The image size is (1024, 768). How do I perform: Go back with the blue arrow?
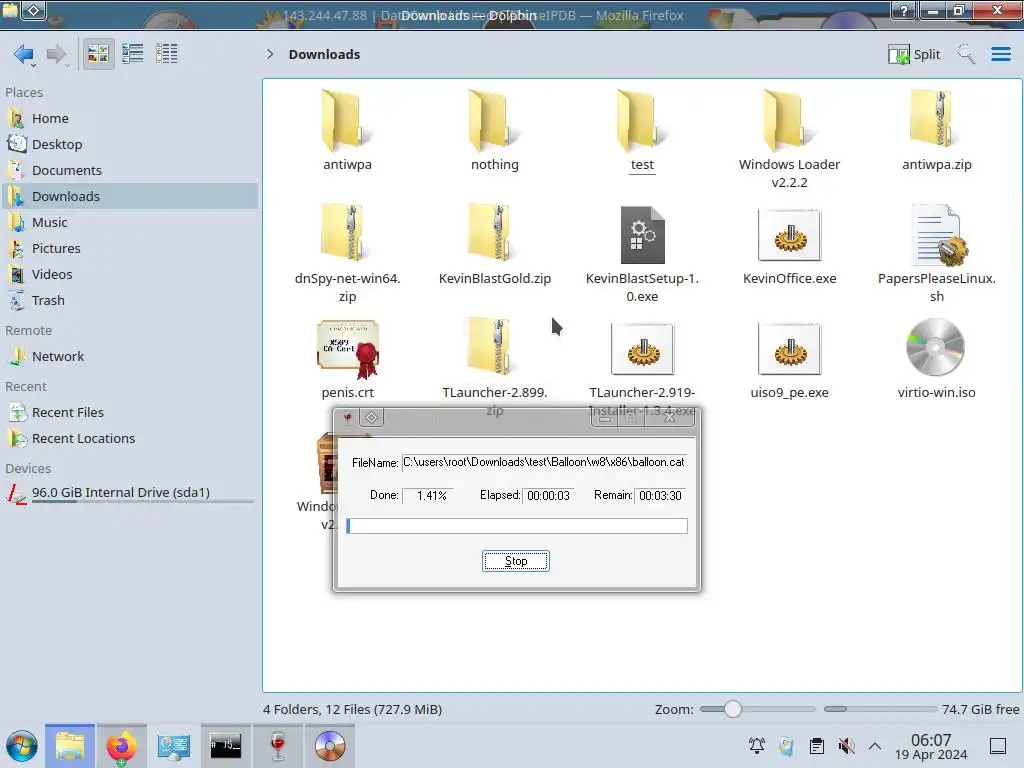click(24, 54)
